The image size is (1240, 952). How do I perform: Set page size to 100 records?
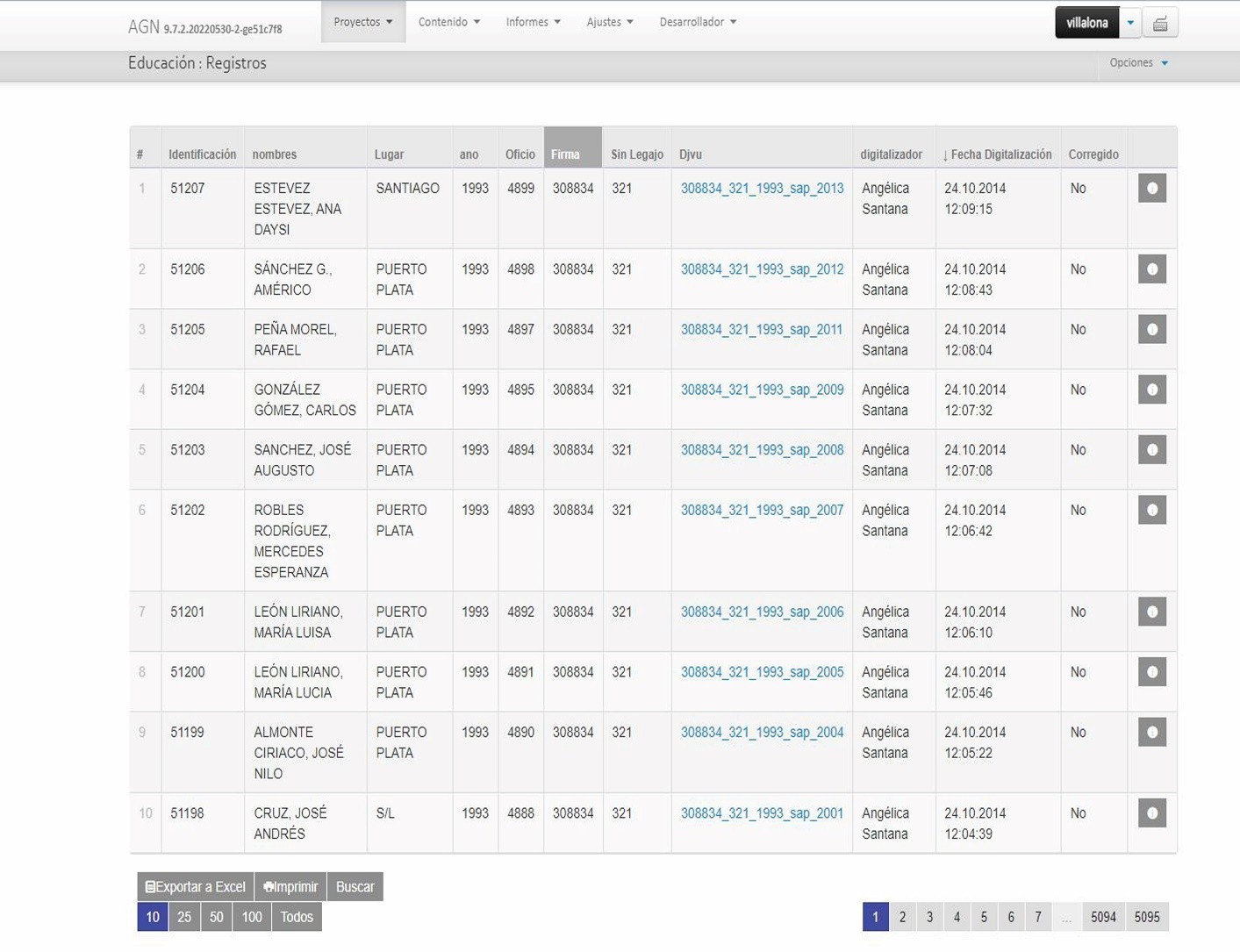point(252,917)
